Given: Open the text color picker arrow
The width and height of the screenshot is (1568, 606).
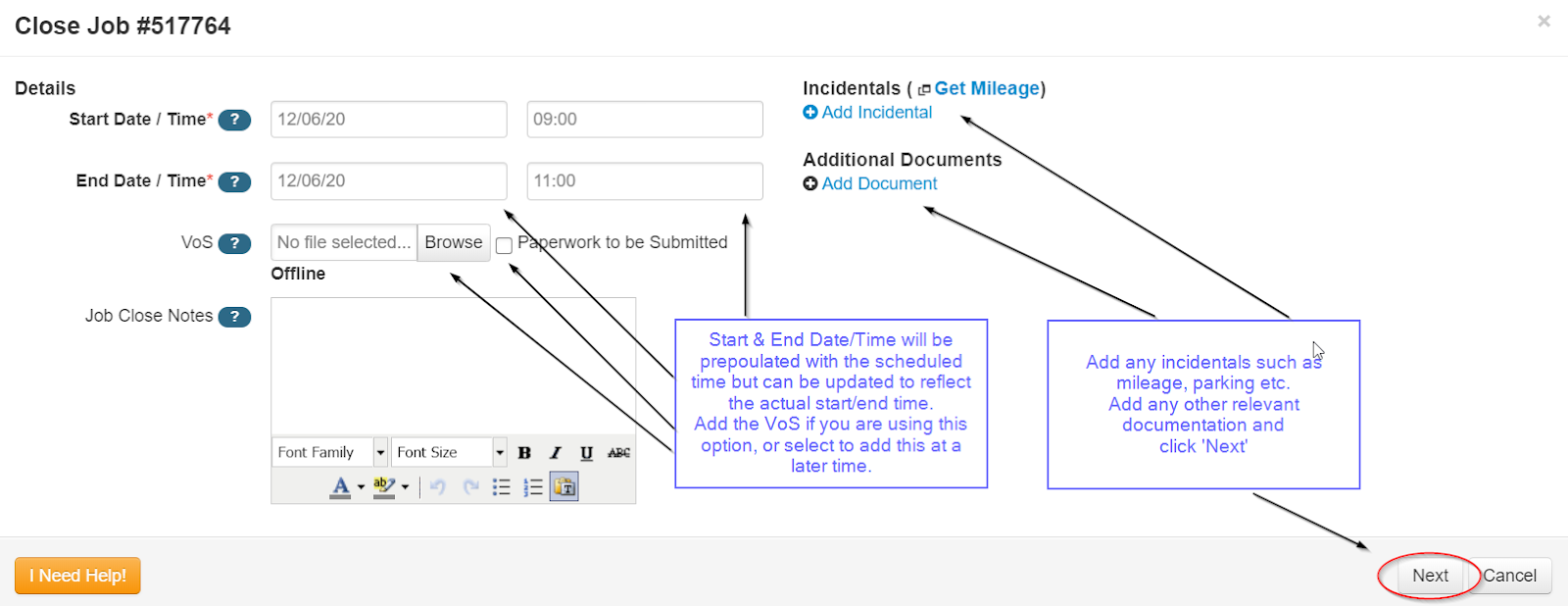Looking at the screenshot, I should pos(361,487).
